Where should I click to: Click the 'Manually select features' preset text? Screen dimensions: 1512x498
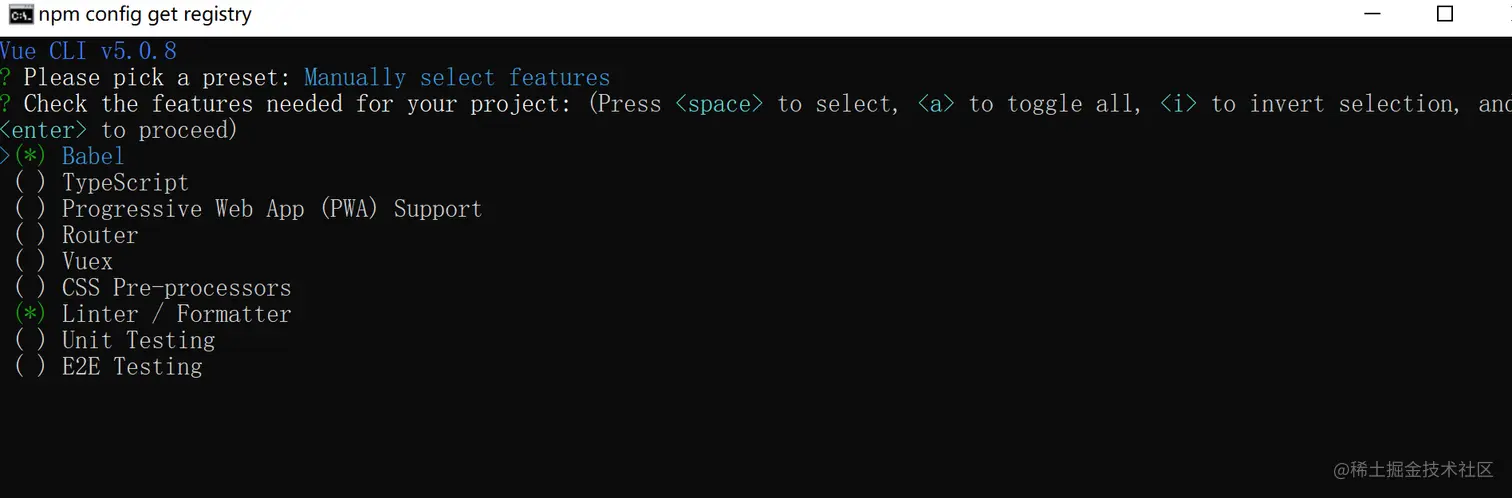[x=457, y=78]
